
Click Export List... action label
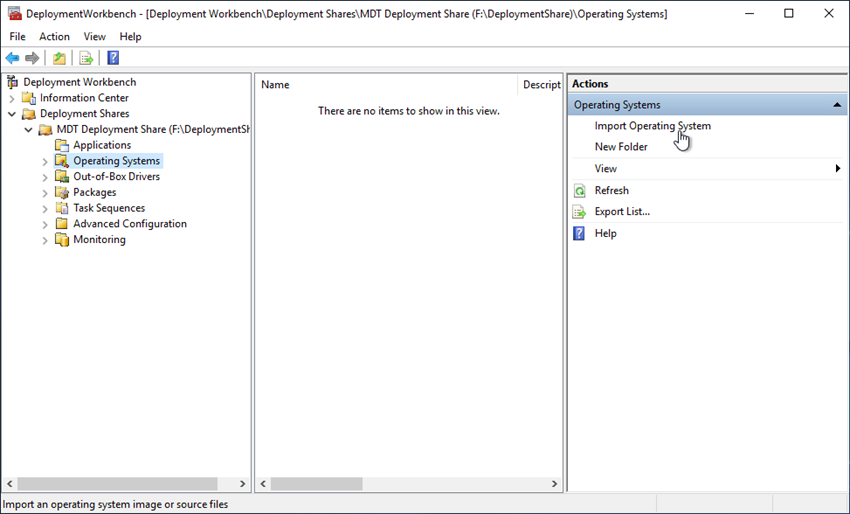(x=622, y=211)
